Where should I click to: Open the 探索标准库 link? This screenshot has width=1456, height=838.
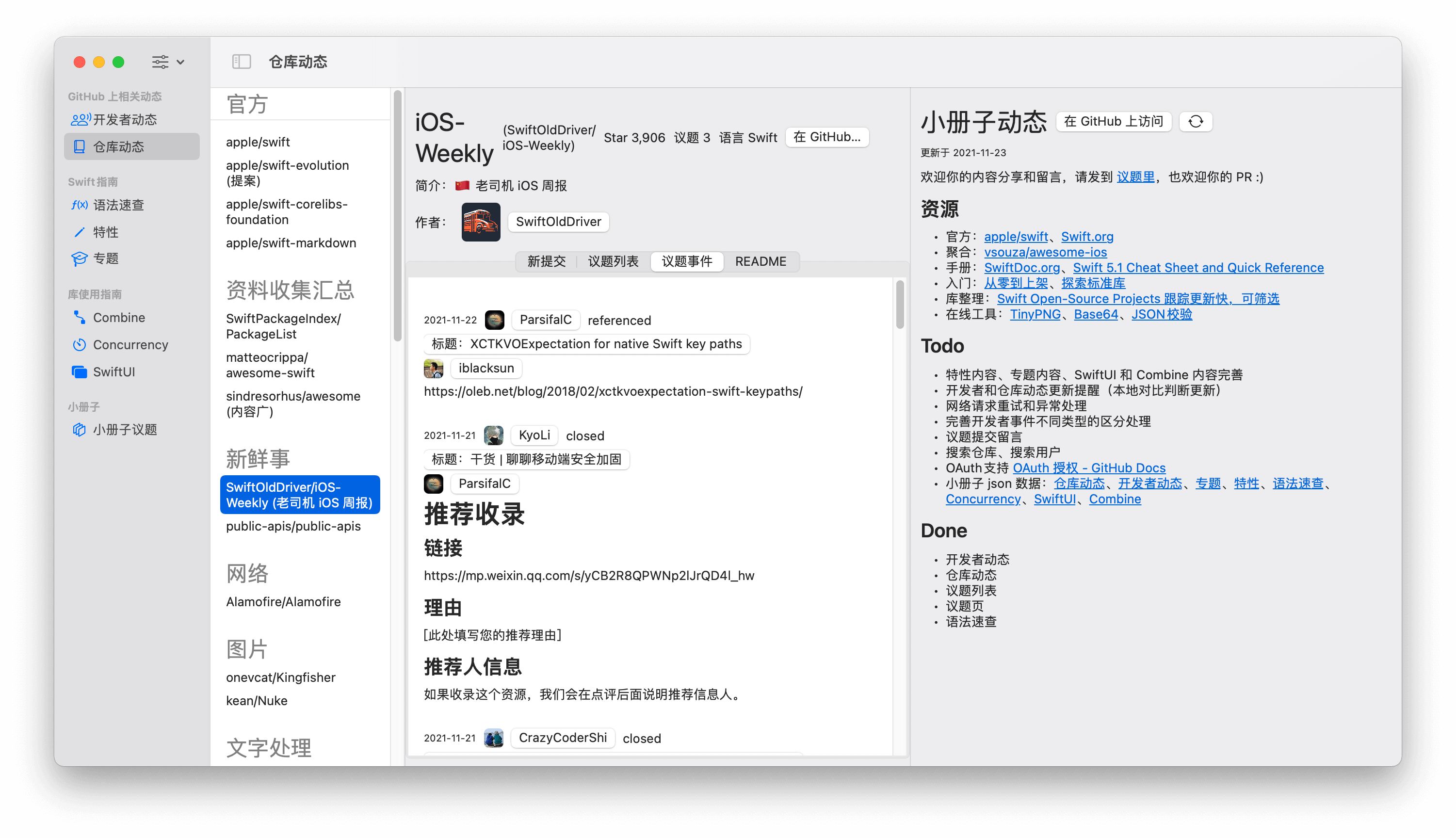click(1093, 283)
